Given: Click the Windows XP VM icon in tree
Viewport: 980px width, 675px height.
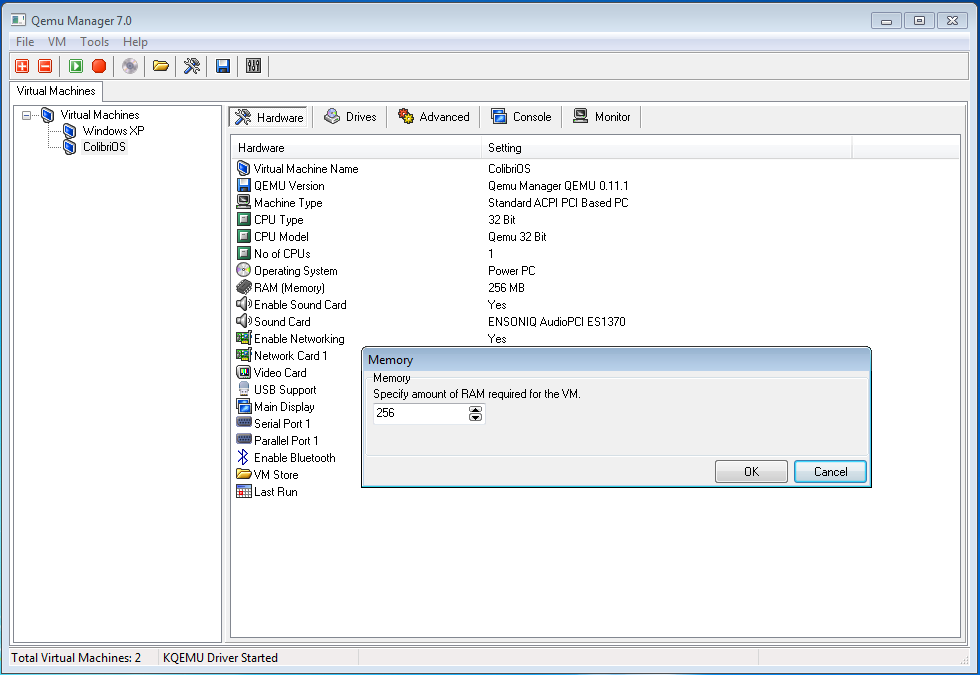Looking at the screenshot, I should (70, 131).
